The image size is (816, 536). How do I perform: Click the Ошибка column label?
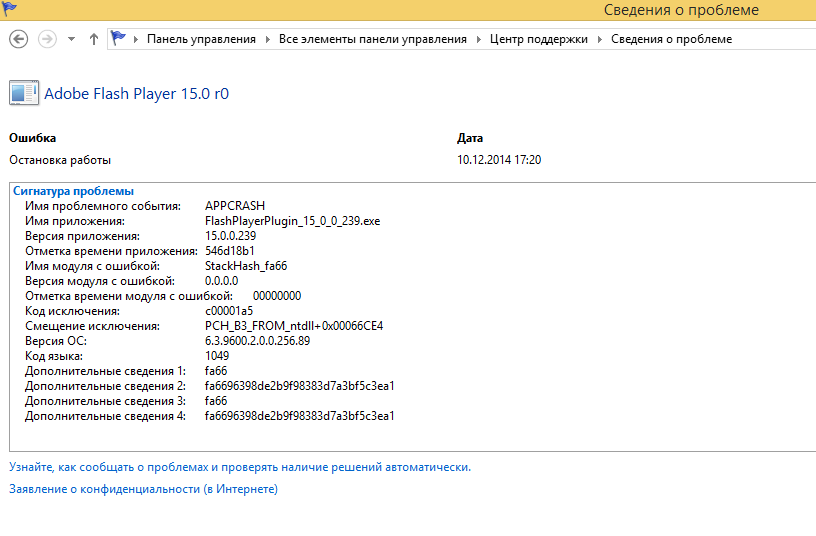[32, 138]
